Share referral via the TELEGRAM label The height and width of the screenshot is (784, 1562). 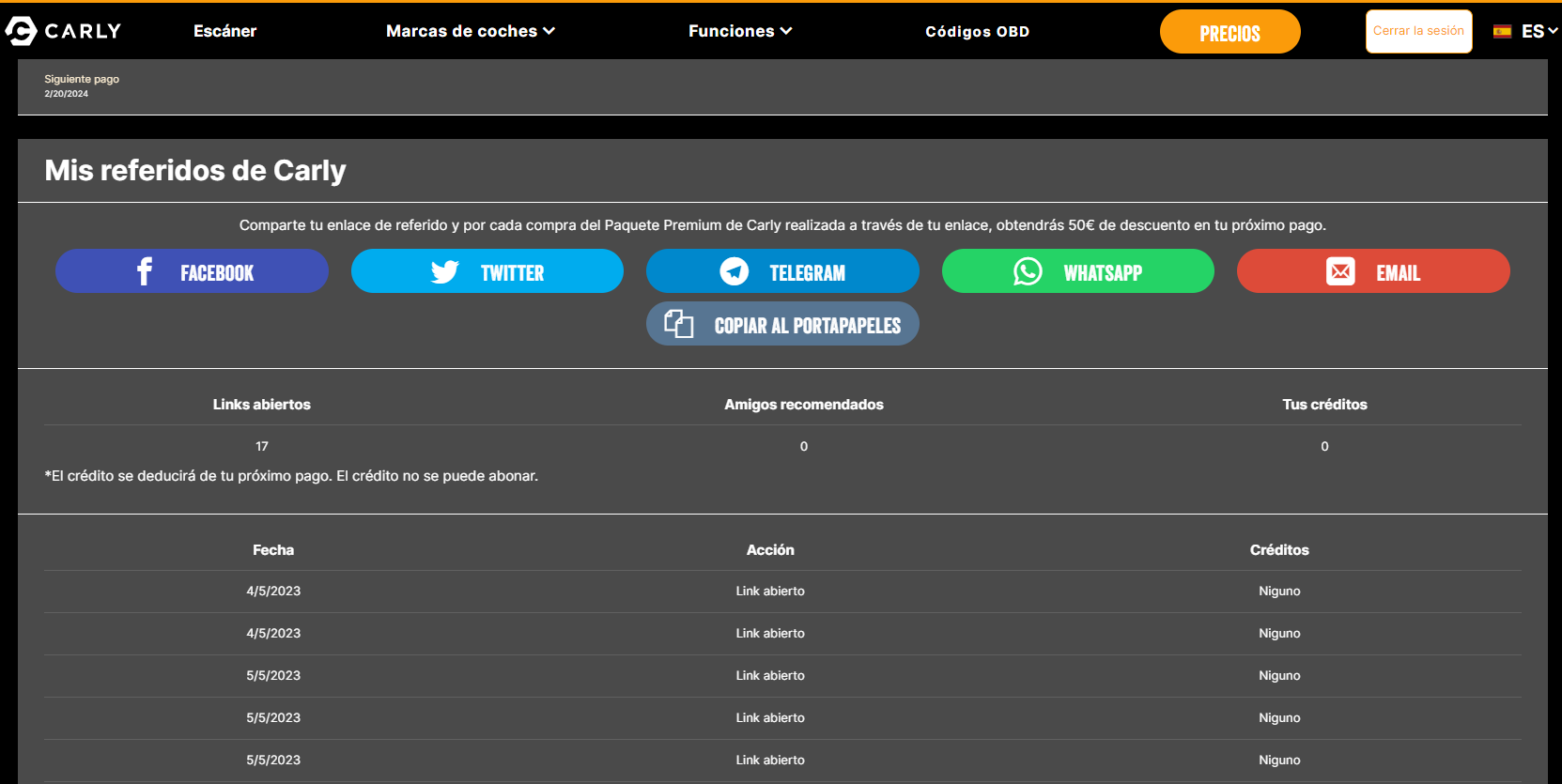click(807, 273)
